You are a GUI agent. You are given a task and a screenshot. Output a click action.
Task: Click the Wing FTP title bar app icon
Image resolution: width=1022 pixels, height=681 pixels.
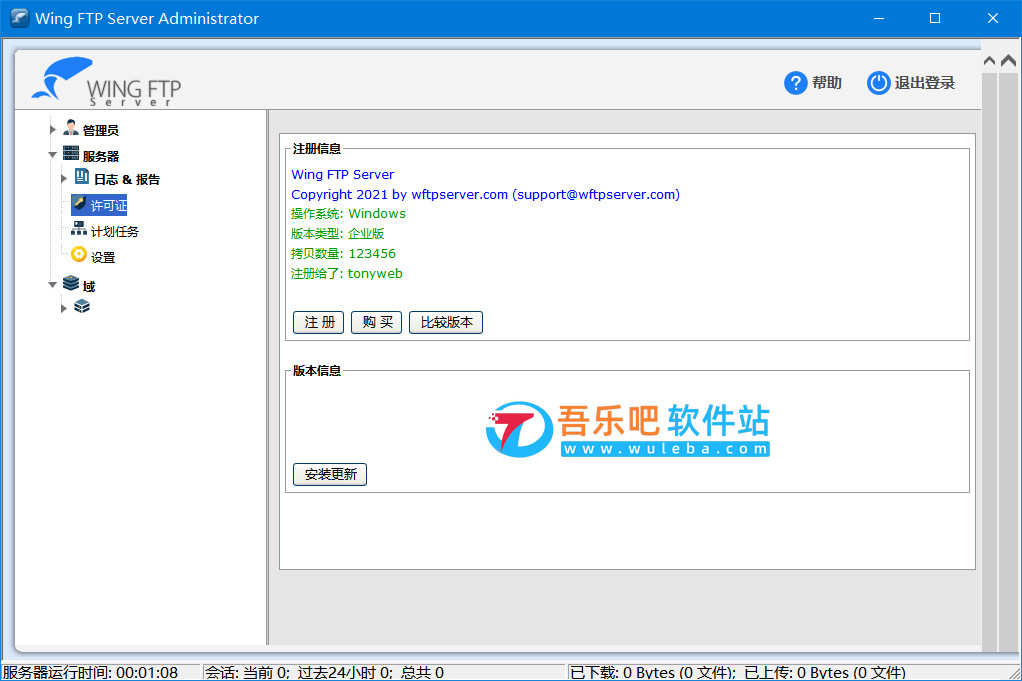pos(20,18)
